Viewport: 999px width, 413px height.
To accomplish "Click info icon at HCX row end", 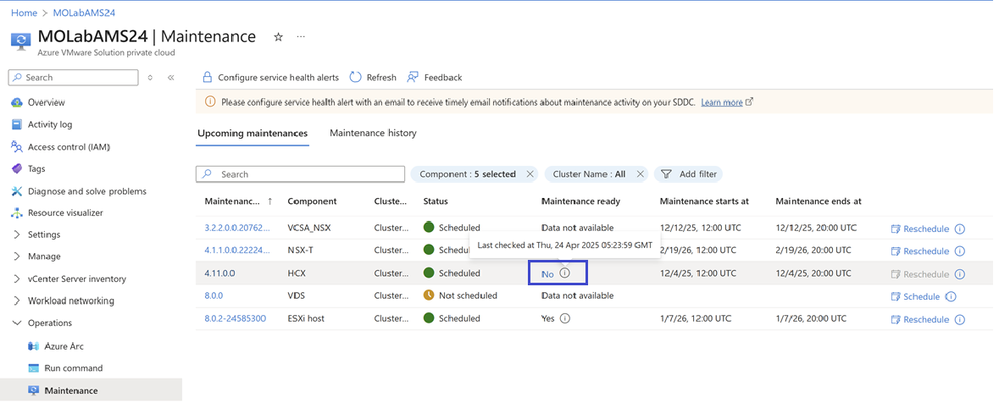I will click(959, 274).
